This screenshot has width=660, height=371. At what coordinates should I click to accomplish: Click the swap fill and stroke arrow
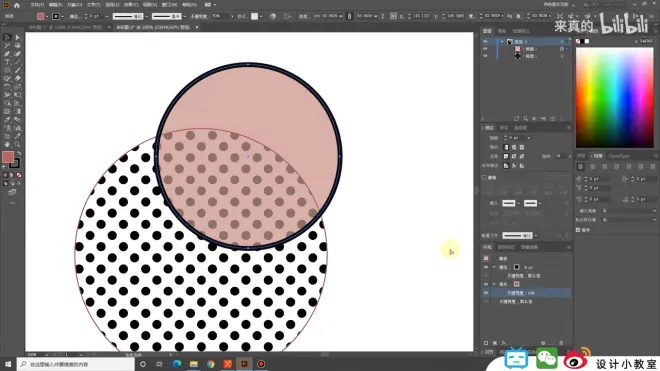point(19,153)
